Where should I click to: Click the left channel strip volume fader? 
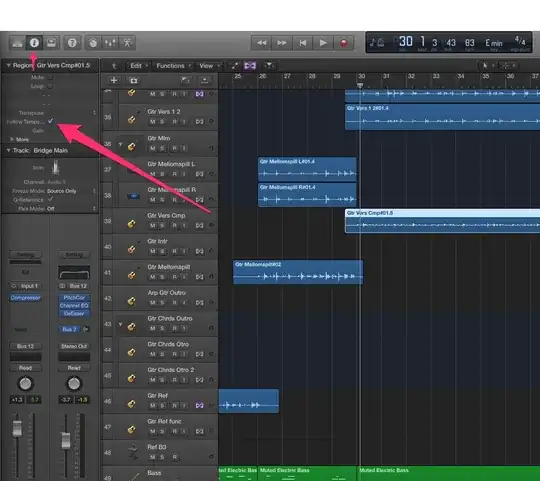click(17, 428)
